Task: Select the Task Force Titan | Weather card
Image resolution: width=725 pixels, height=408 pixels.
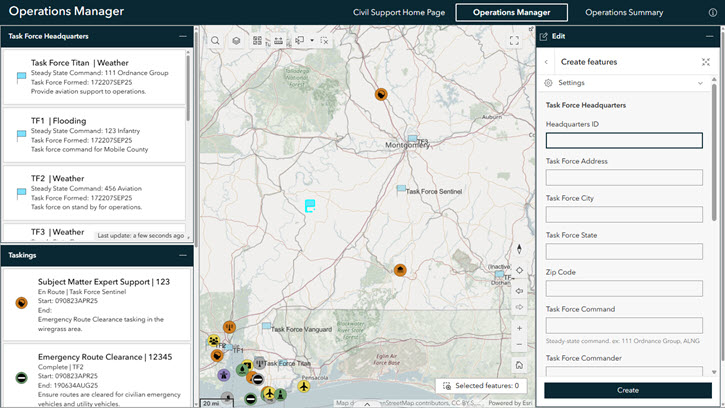Action: pos(94,77)
